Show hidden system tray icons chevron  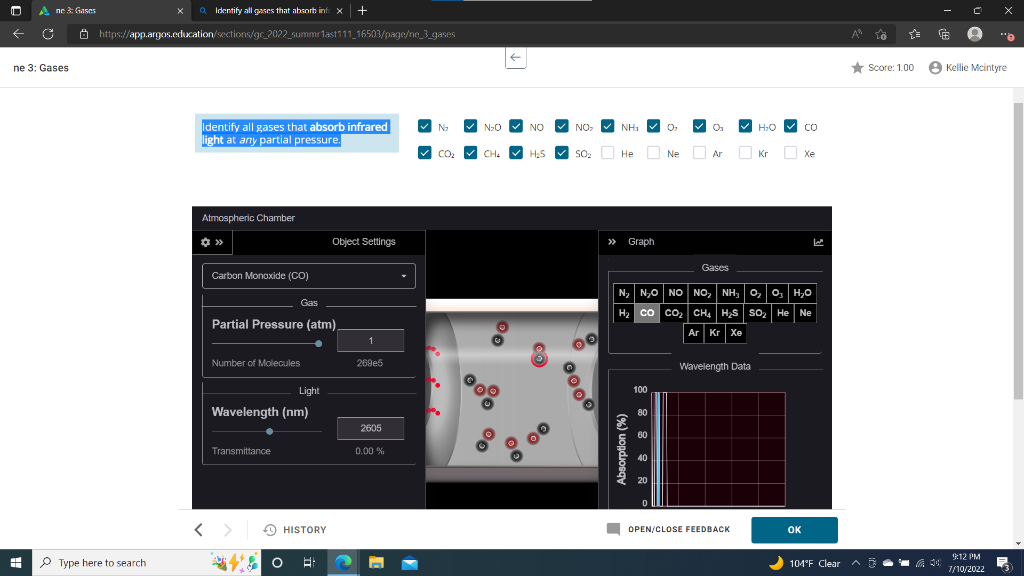click(856, 562)
